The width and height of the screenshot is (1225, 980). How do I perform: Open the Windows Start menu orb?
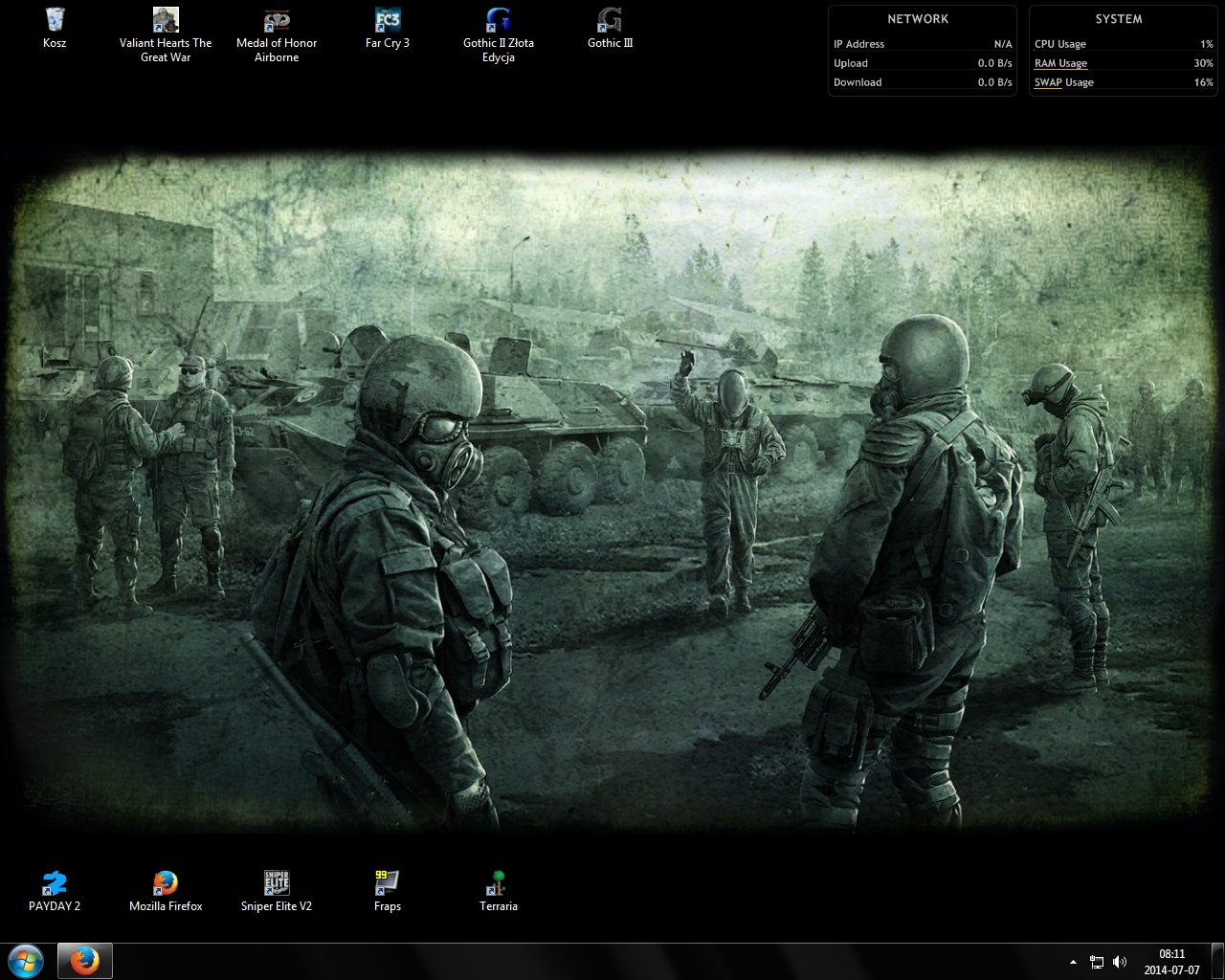(26, 961)
